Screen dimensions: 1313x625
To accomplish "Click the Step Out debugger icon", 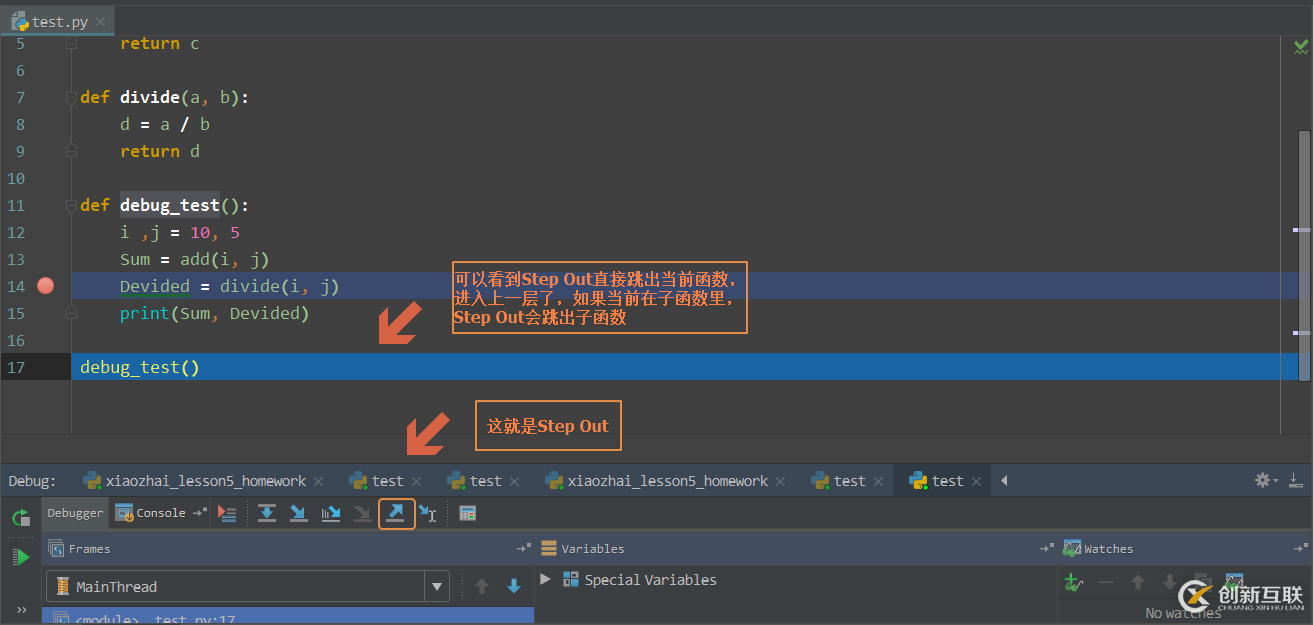I will (396, 513).
